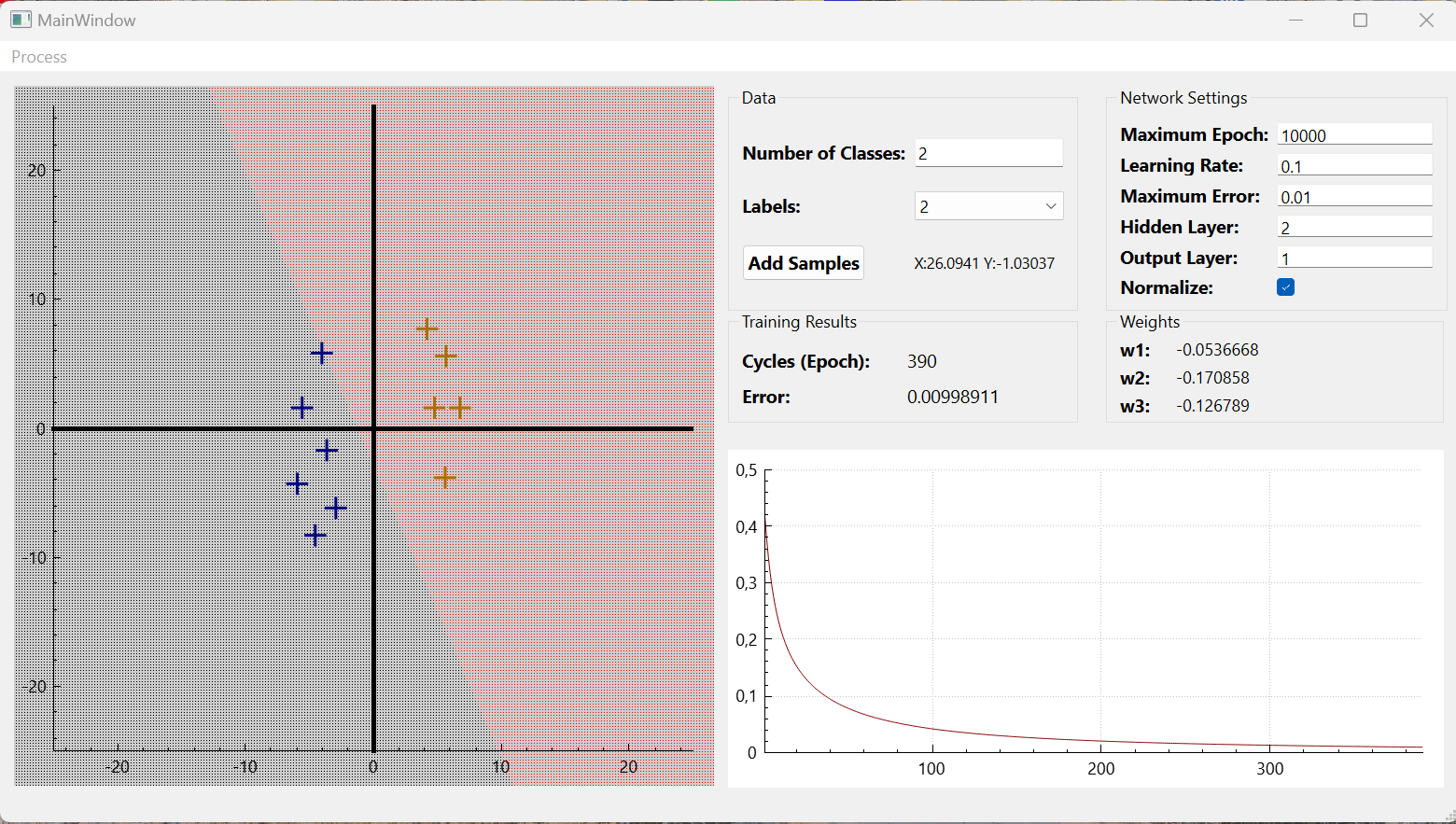Click the MainWindow application icon

(x=20, y=19)
